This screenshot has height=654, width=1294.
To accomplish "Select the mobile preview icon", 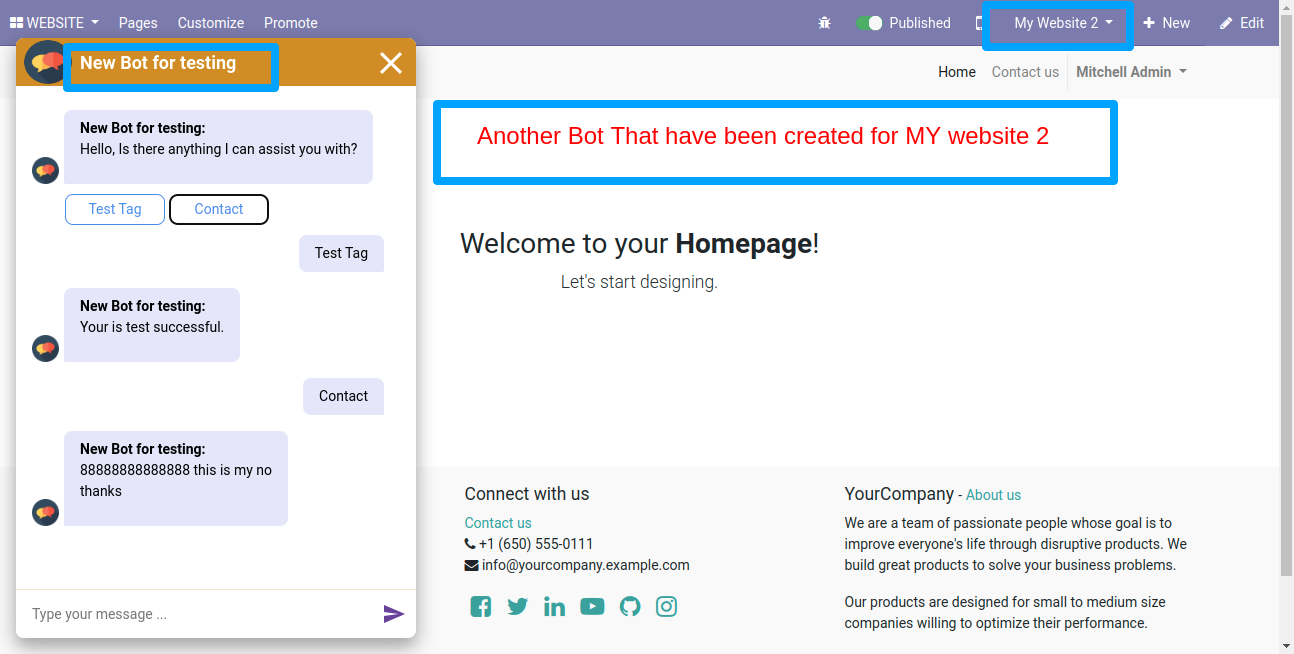I will 981,22.
